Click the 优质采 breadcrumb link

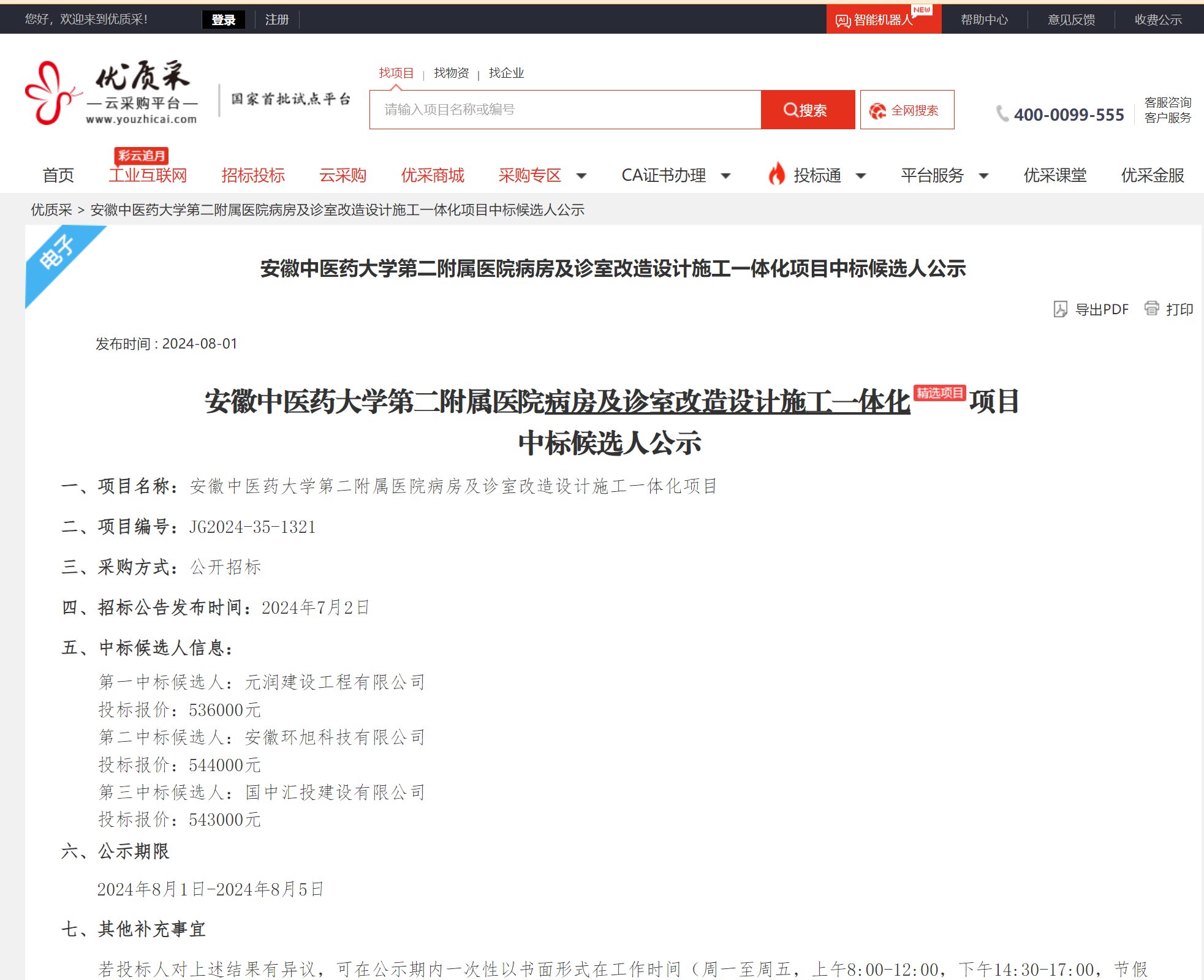51,210
